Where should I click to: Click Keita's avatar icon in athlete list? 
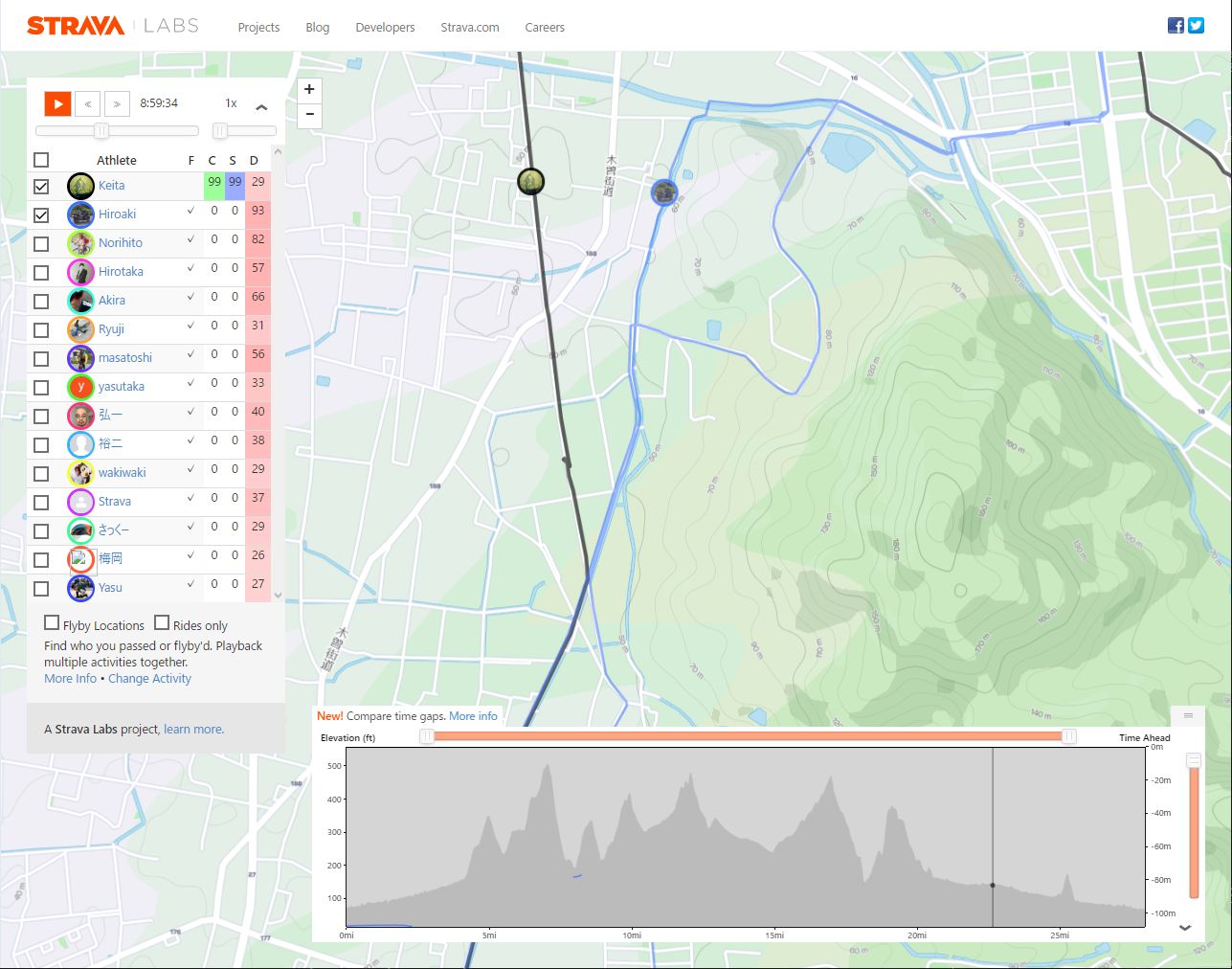coord(80,186)
